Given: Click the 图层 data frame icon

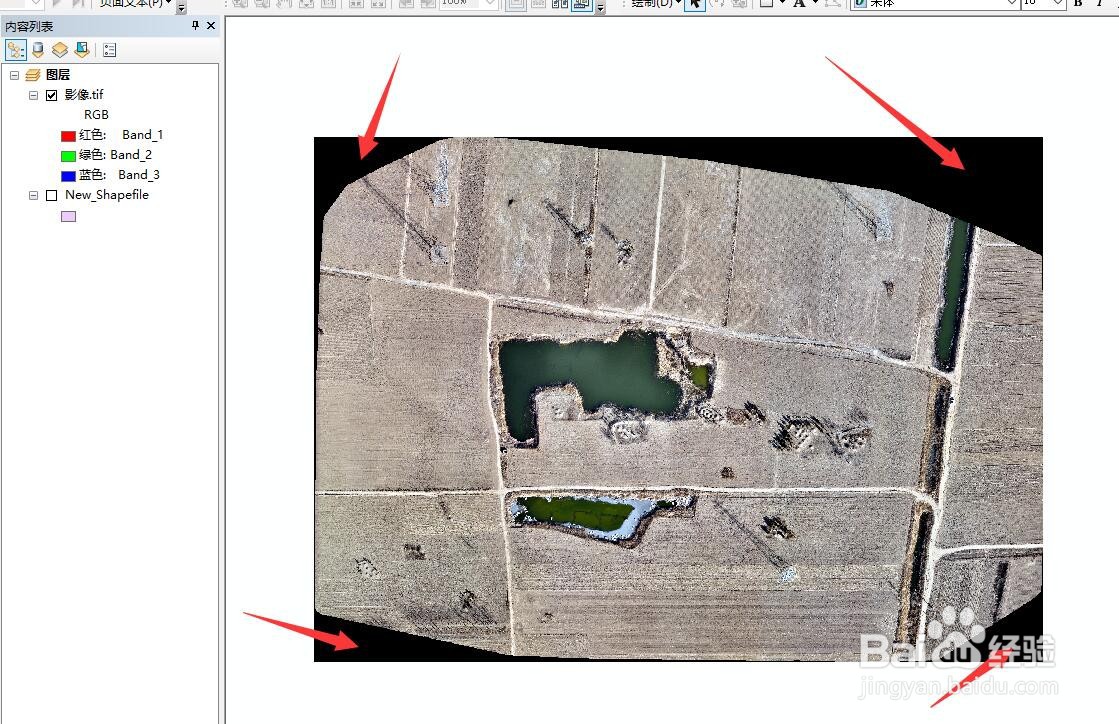Looking at the screenshot, I should pos(33,75).
